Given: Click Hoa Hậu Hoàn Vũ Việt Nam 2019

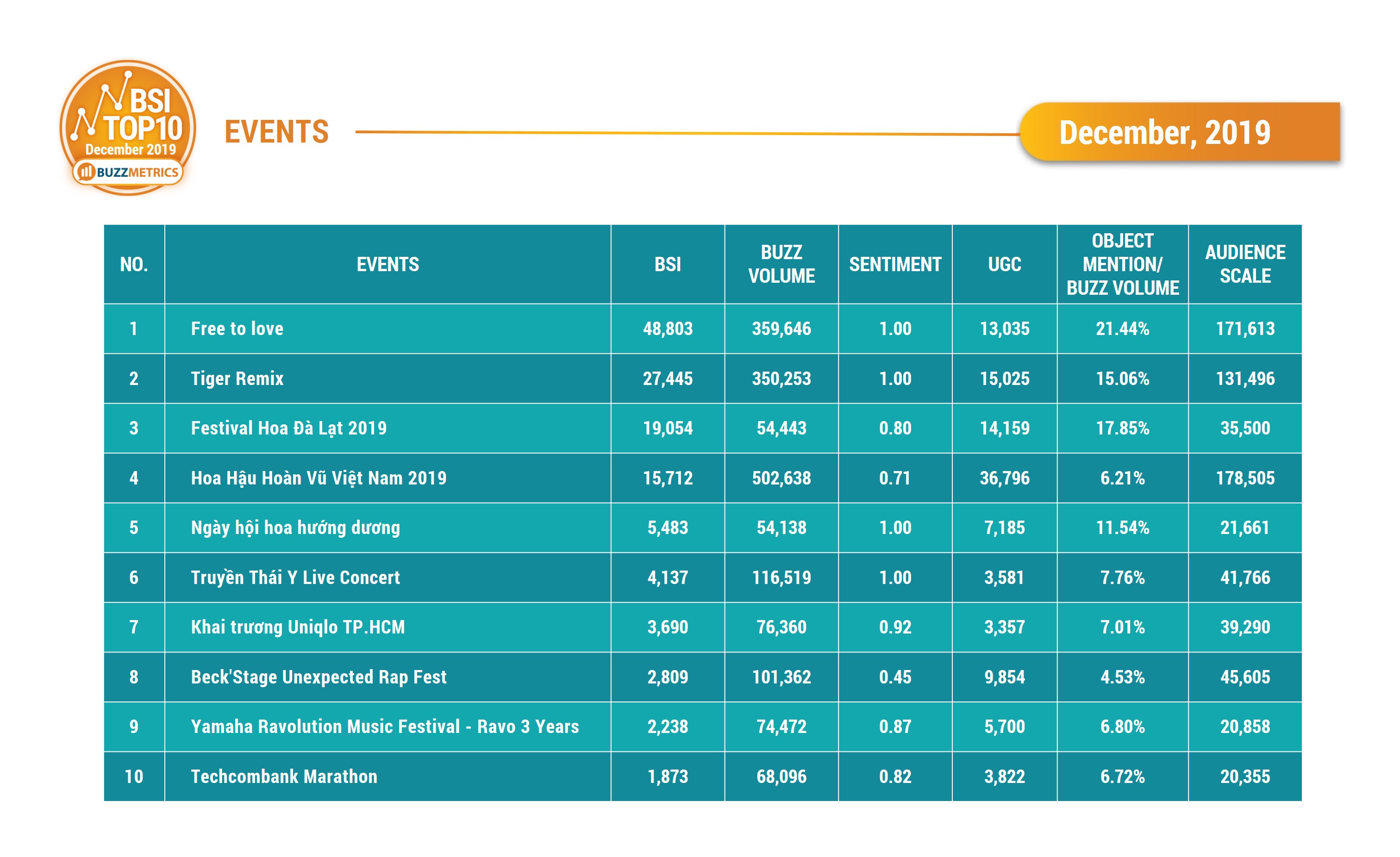Looking at the screenshot, I should pos(319,478).
